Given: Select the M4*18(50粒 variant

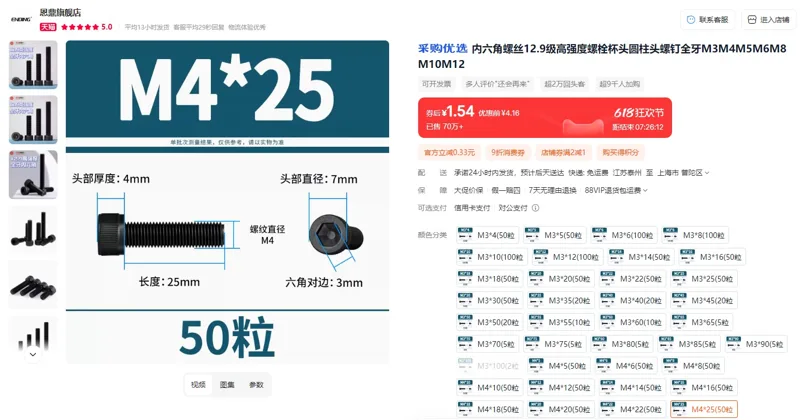Looking at the screenshot, I should coord(490,409).
